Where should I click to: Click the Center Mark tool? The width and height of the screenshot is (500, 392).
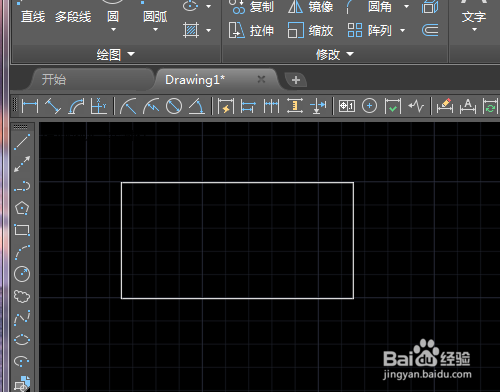[x=369, y=106]
